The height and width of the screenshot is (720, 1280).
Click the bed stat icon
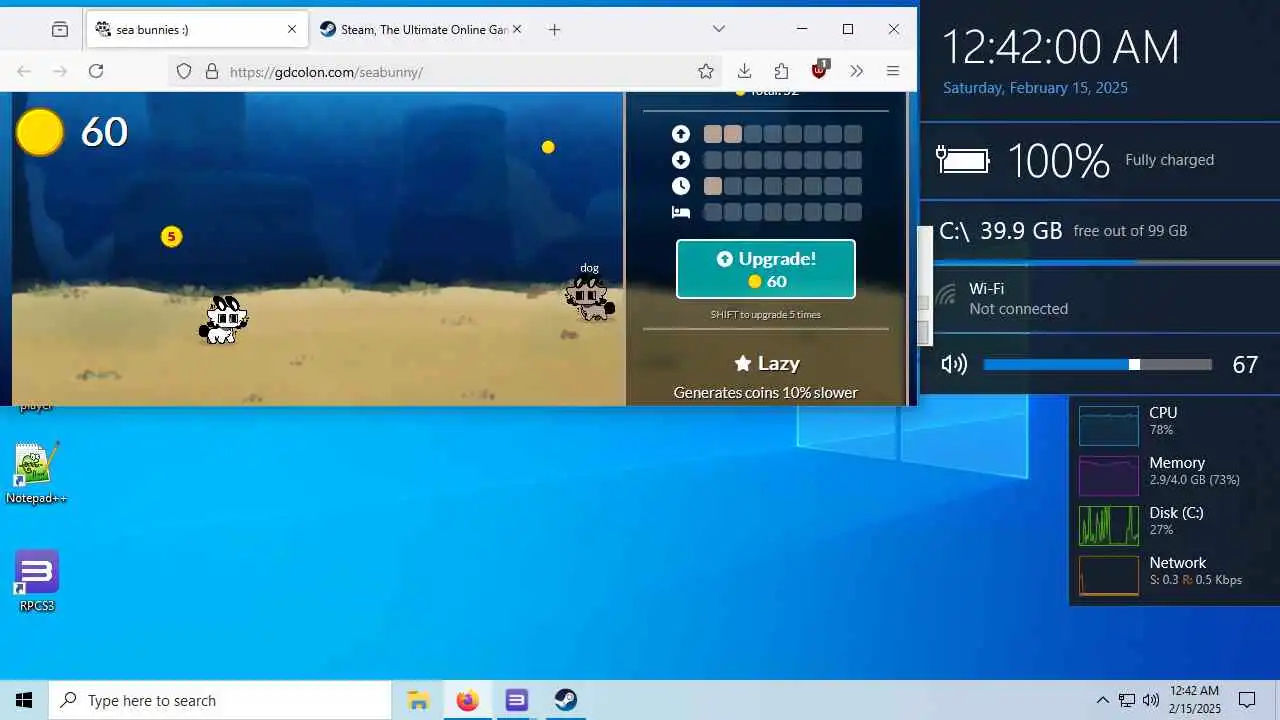click(681, 212)
